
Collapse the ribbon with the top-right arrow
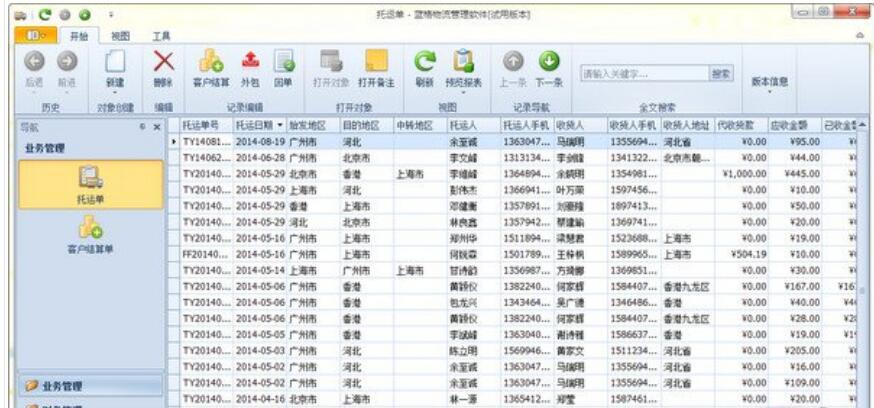(x=861, y=36)
